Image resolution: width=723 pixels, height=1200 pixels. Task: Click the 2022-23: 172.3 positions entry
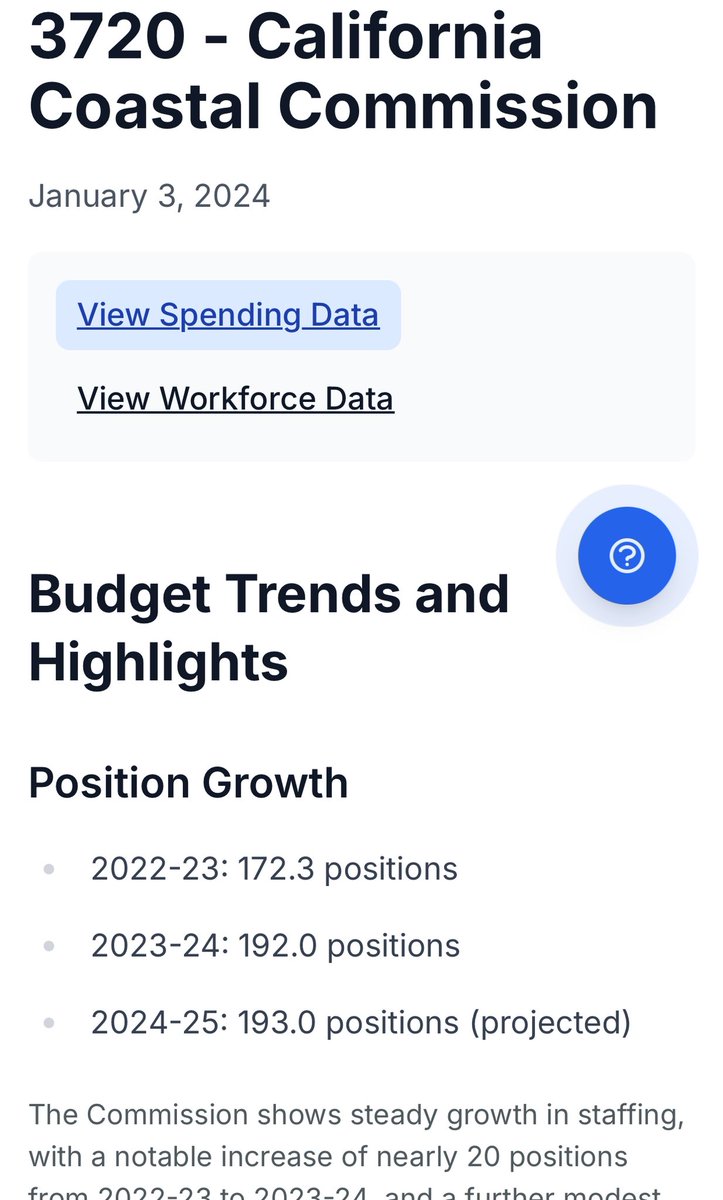pos(274,868)
